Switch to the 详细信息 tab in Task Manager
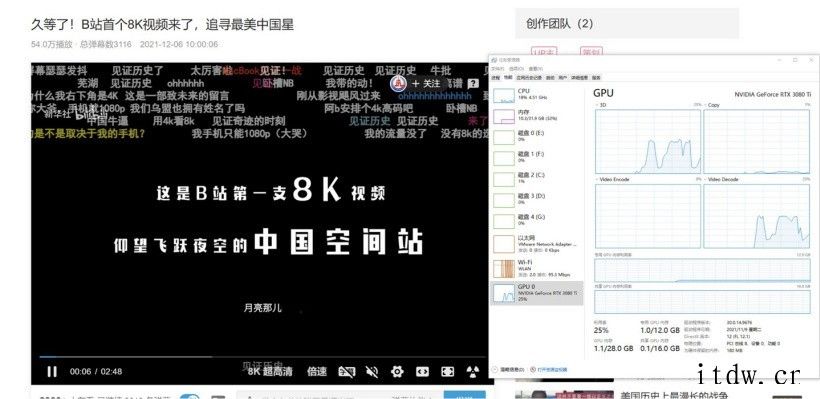The image size is (820, 399). (x=579, y=77)
